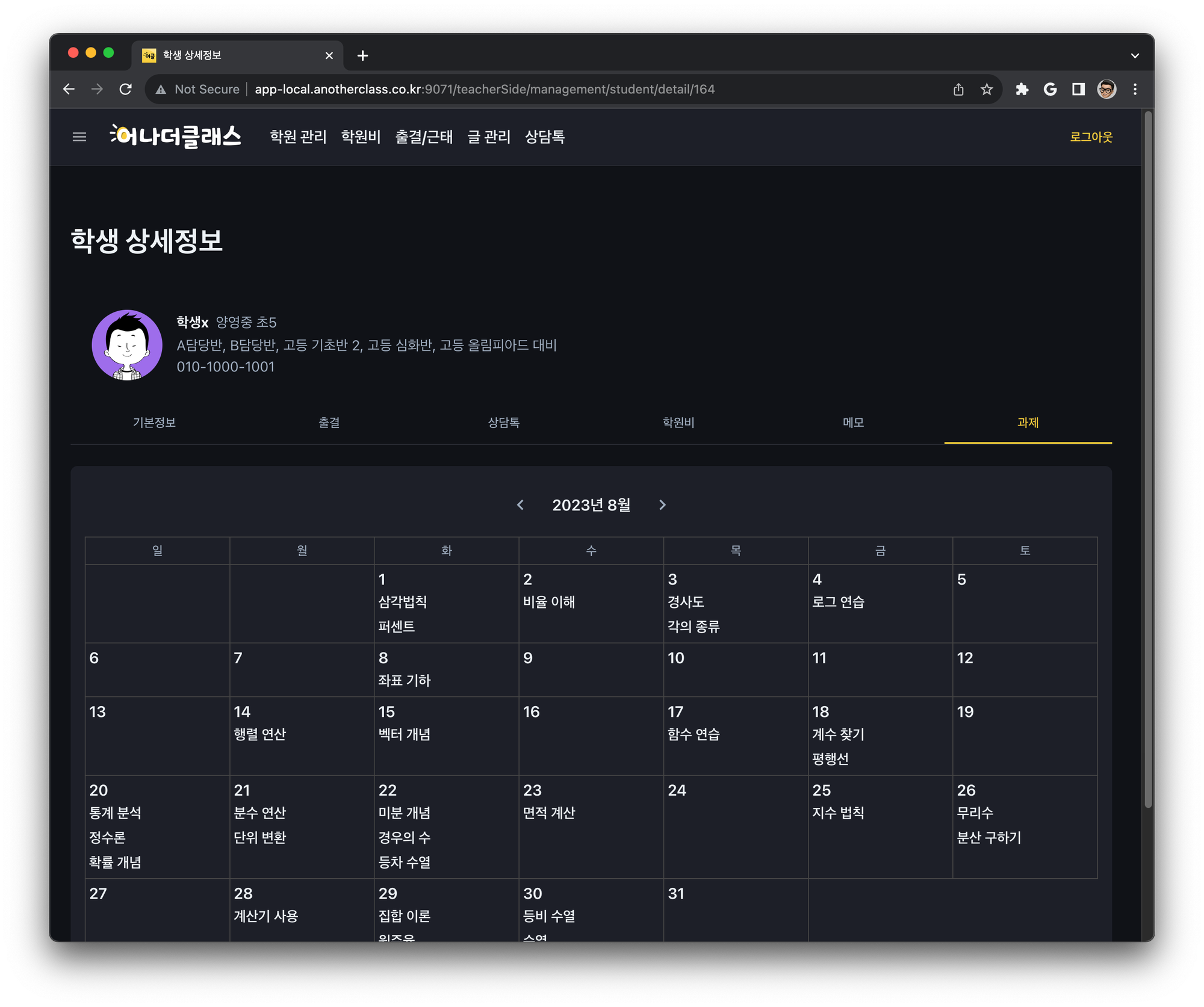
Task: Click the Not Secure warning icon
Action: click(x=161, y=89)
